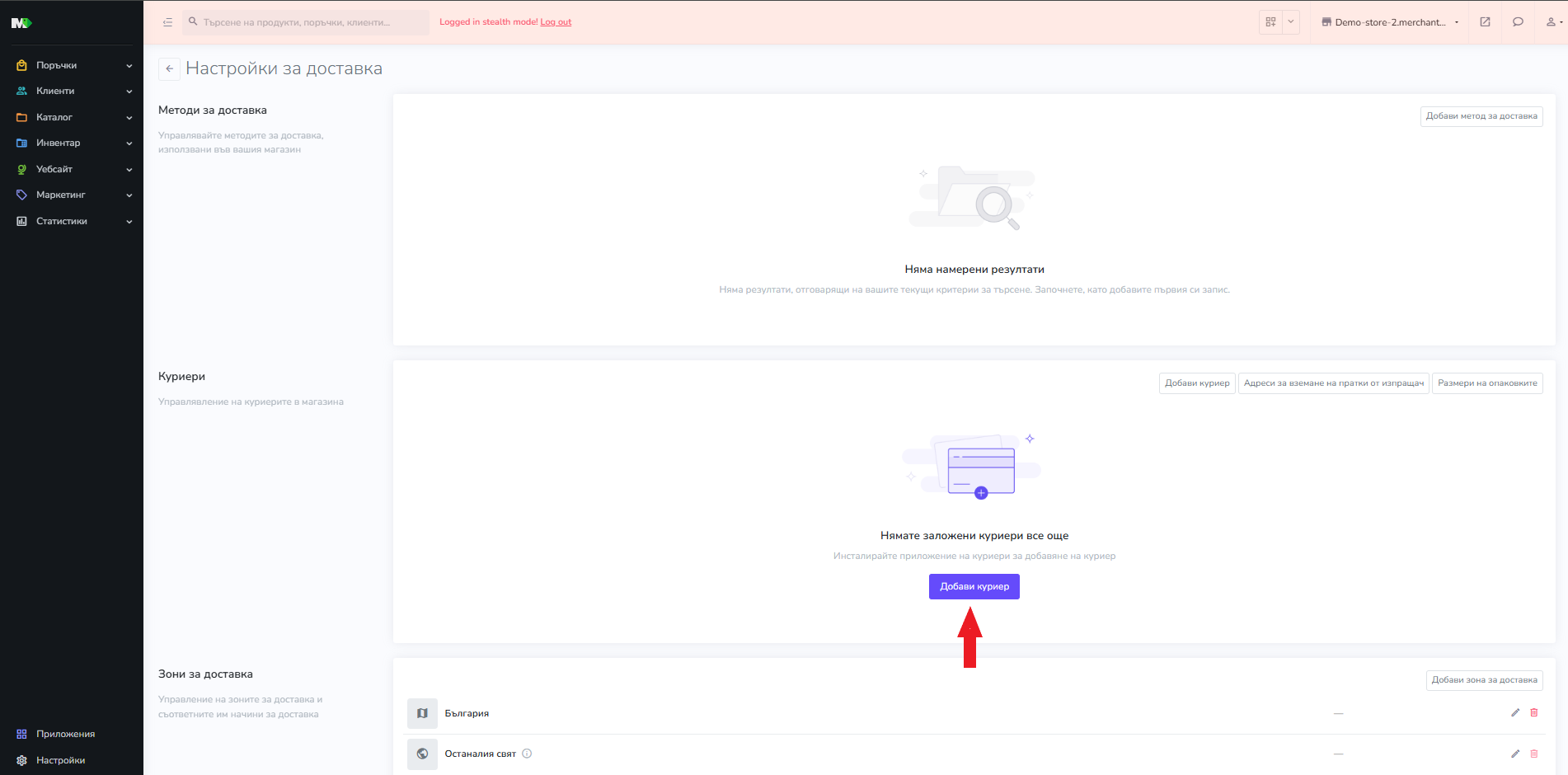Expand the Маркетинг sidebar section

(x=73, y=195)
